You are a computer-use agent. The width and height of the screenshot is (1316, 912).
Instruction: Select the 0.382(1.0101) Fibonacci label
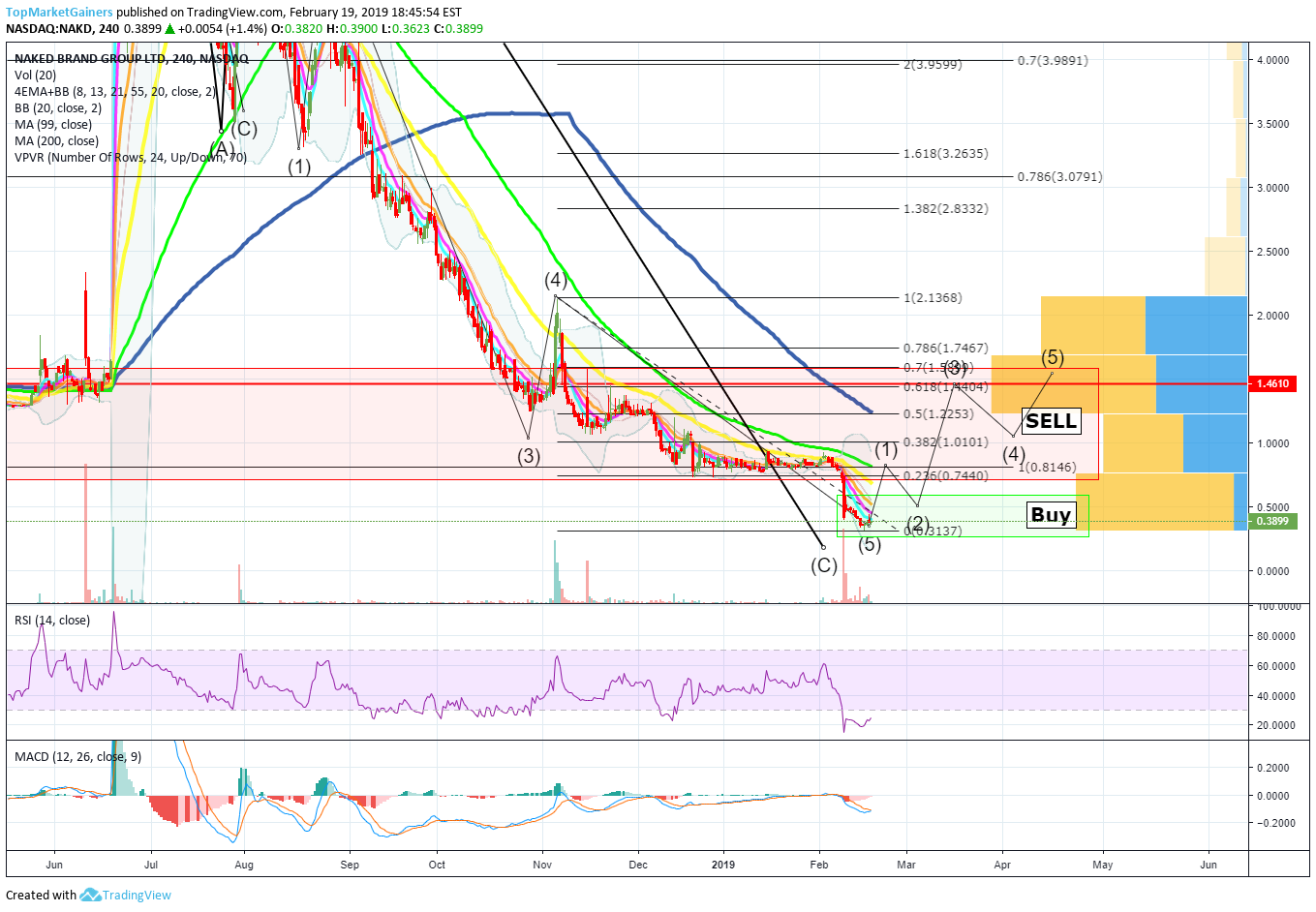(946, 441)
